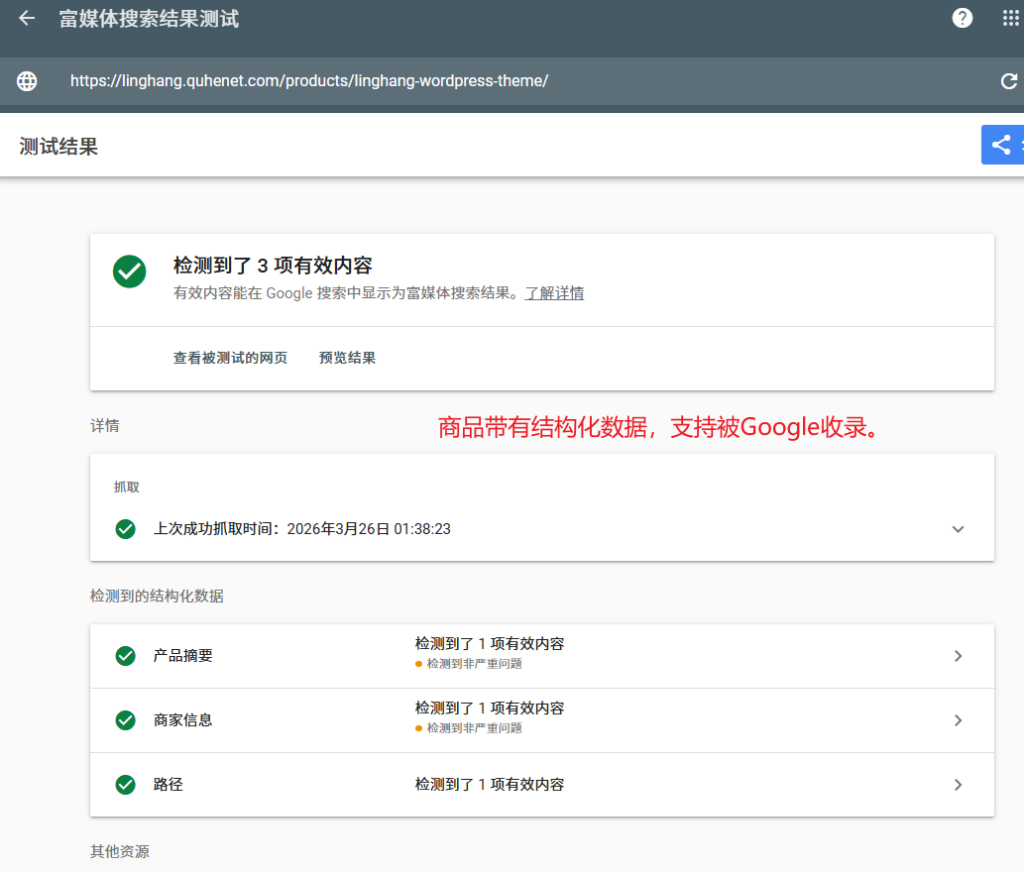The image size is (1024, 872).
Task: Click the green check beside 路径
Action: click(125, 785)
